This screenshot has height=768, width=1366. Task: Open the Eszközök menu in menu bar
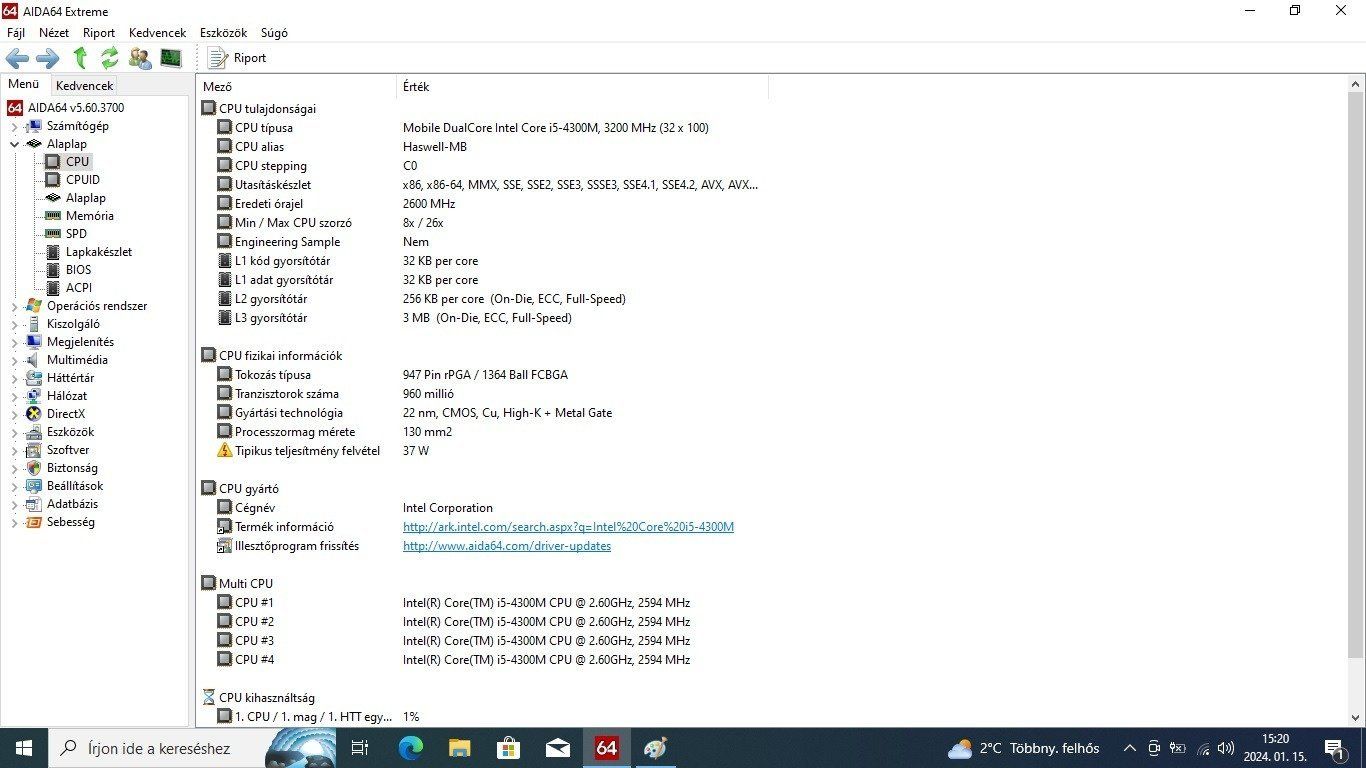[x=223, y=33]
